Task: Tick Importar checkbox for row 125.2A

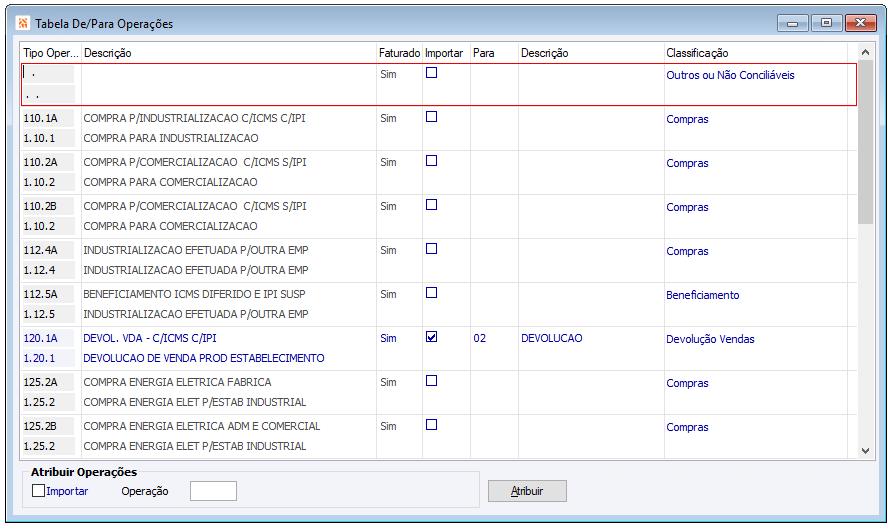Action: pyautogui.click(x=432, y=381)
